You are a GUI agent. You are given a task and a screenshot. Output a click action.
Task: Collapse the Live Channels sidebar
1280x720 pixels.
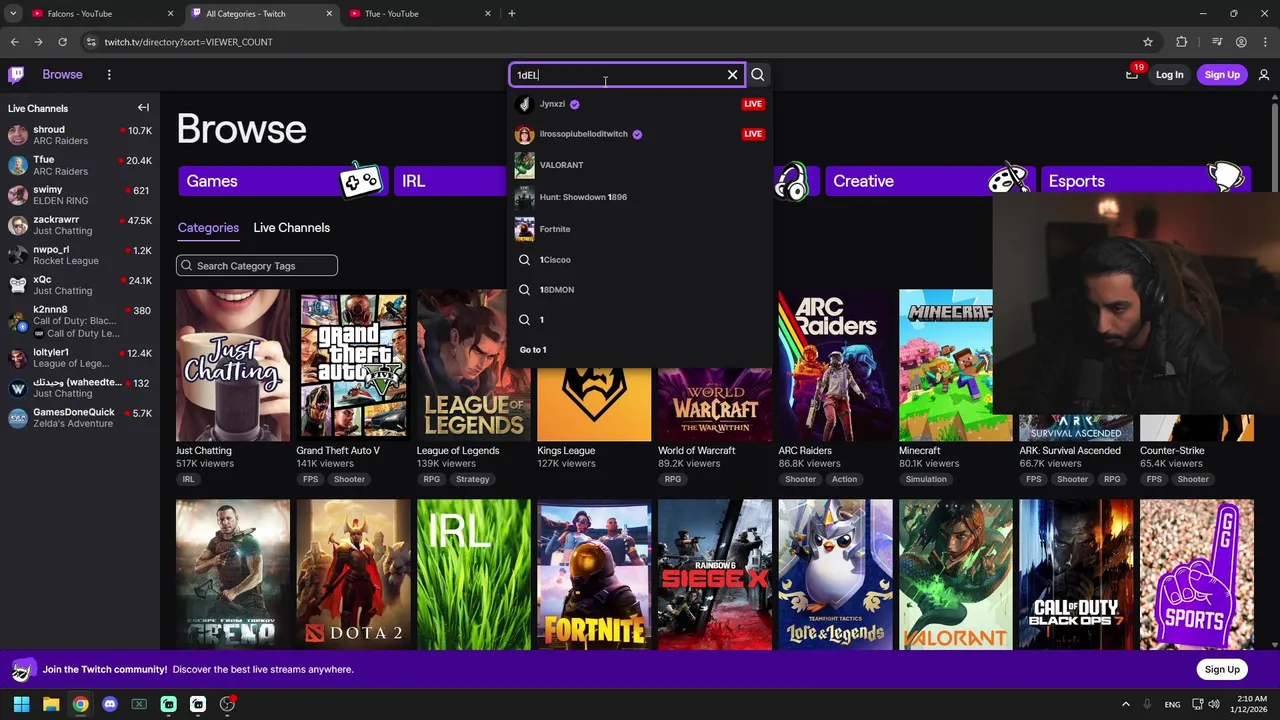point(143,108)
